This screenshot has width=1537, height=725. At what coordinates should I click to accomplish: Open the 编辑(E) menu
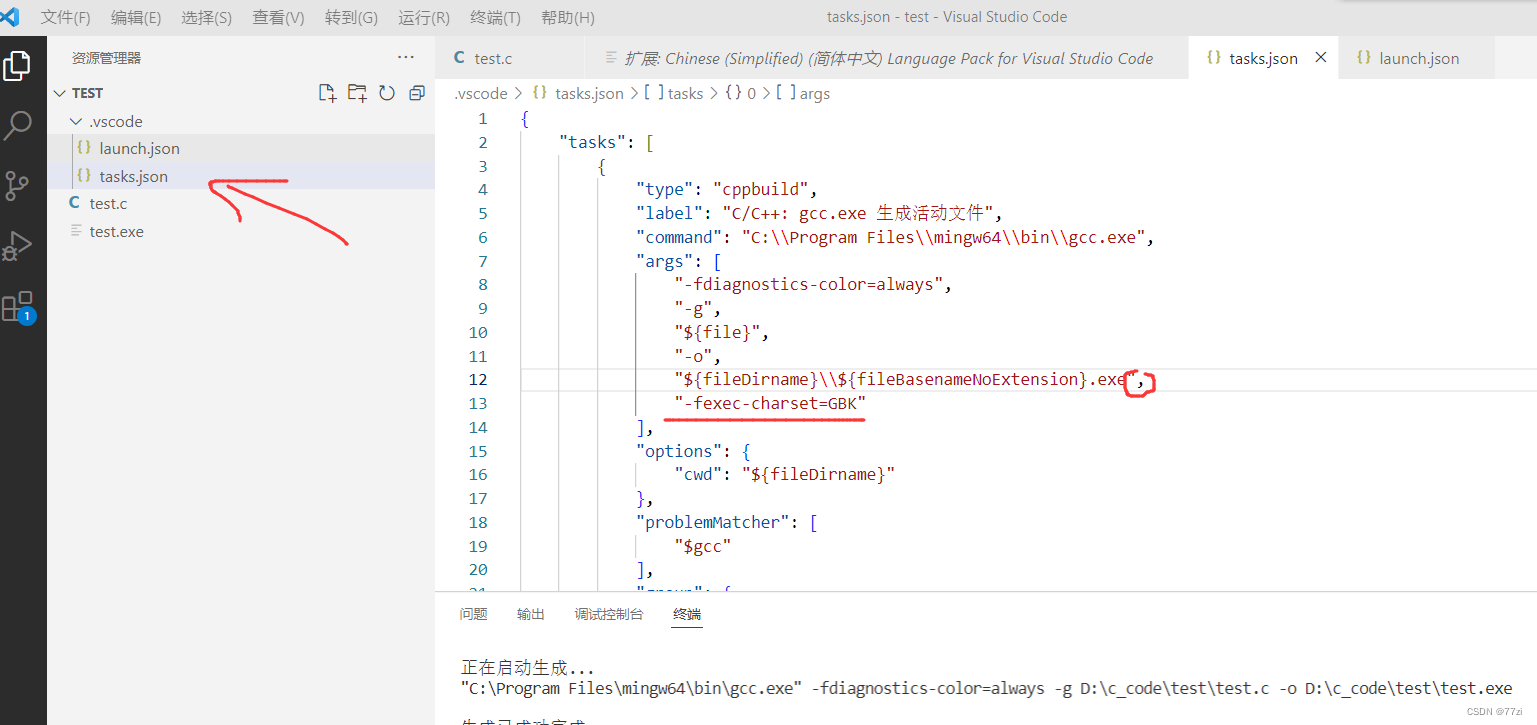[136, 17]
